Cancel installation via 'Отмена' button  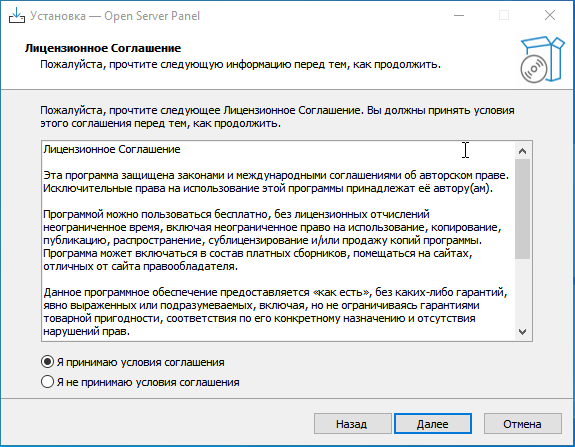tap(523, 424)
